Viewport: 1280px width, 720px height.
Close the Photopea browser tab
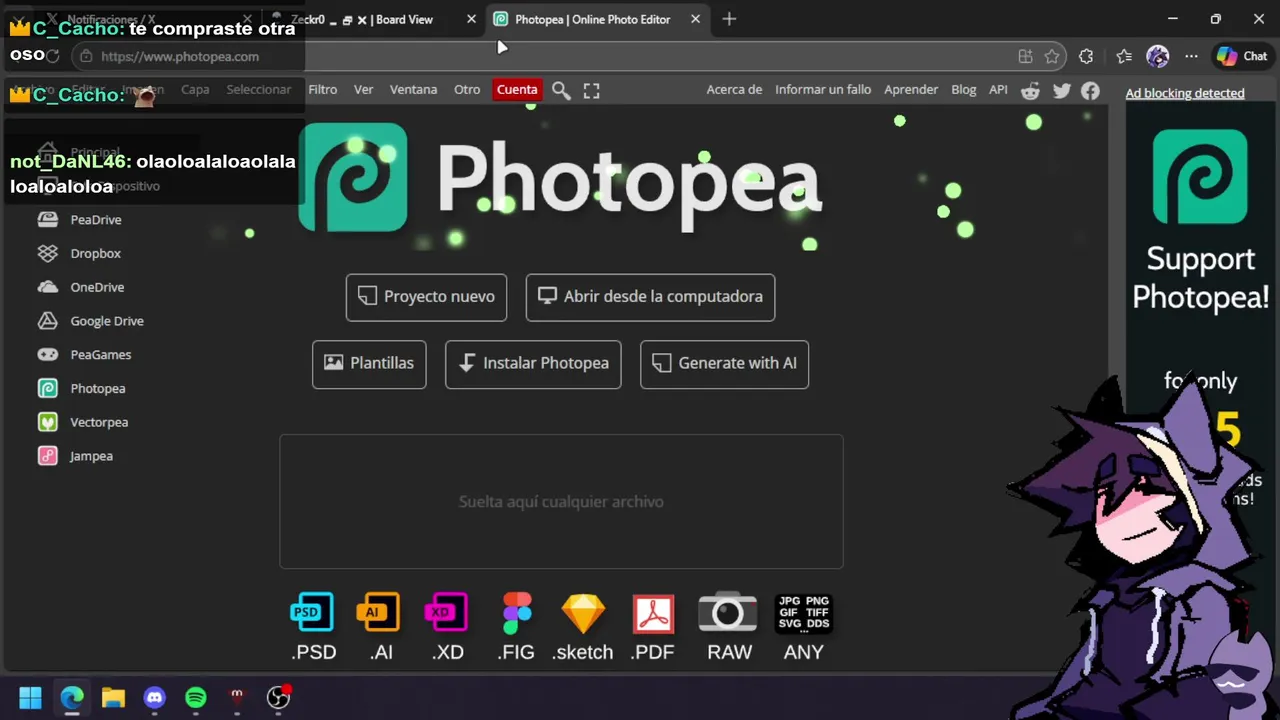[695, 19]
